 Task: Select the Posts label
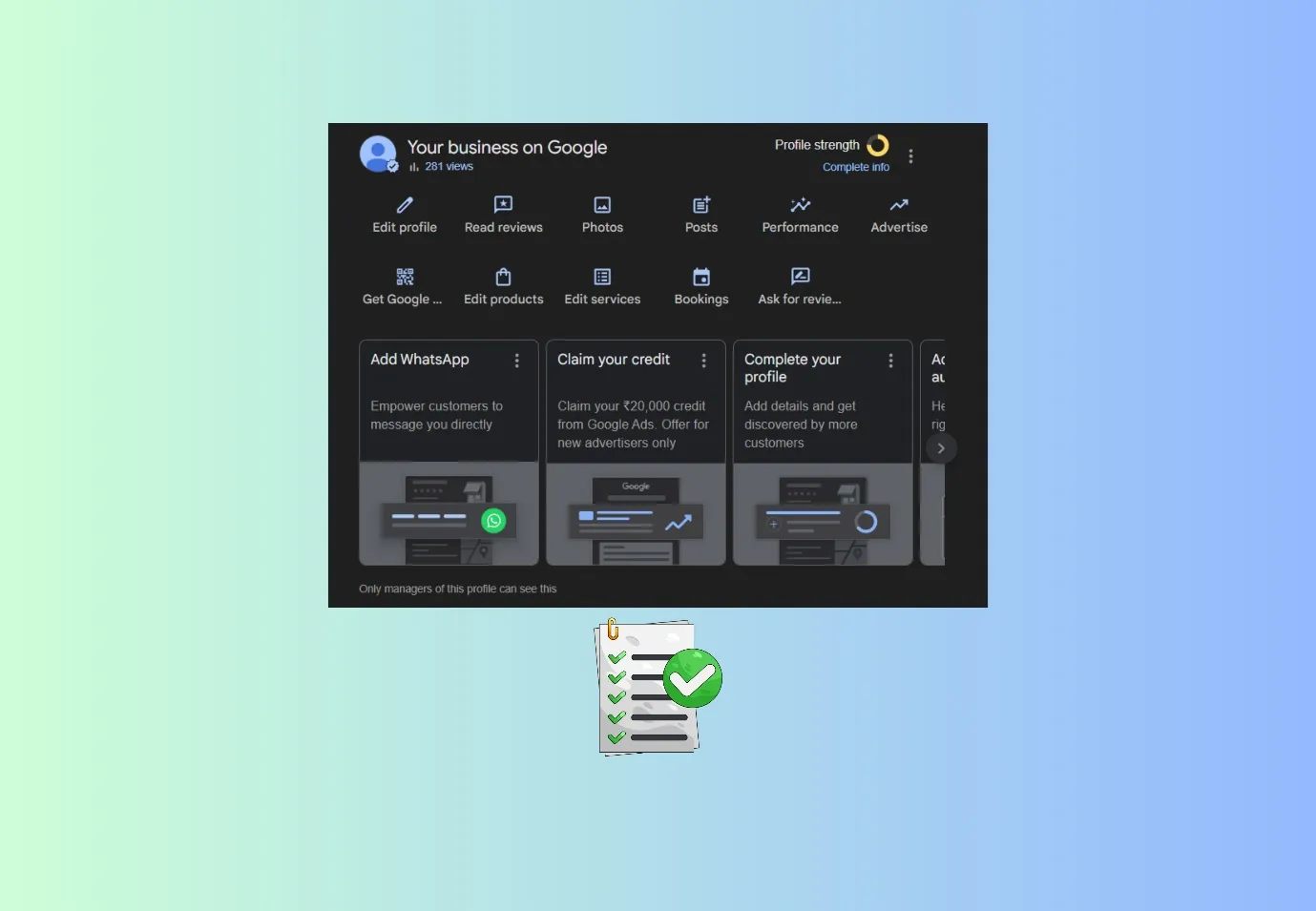click(701, 227)
